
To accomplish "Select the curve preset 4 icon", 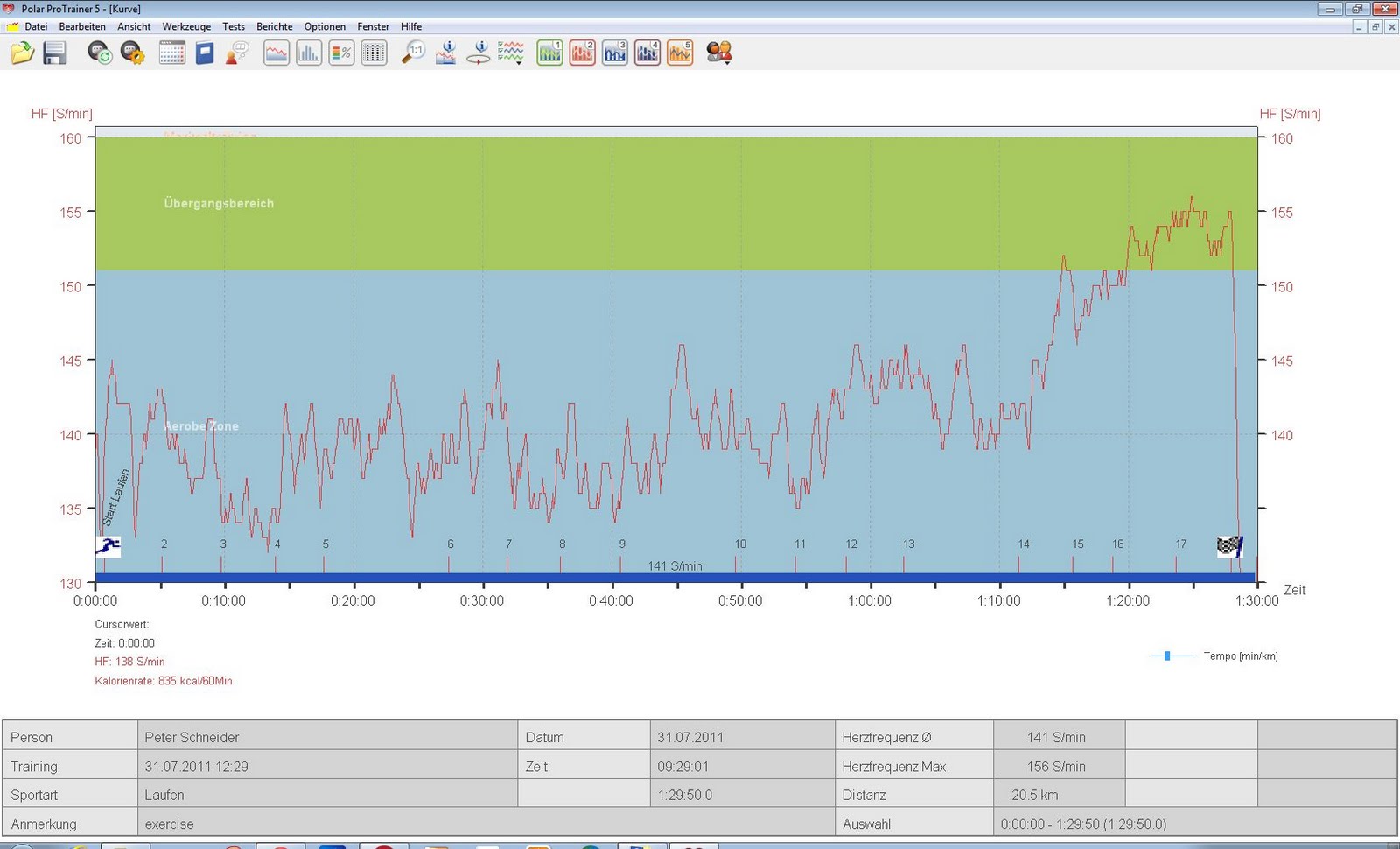I will point(647,53).
